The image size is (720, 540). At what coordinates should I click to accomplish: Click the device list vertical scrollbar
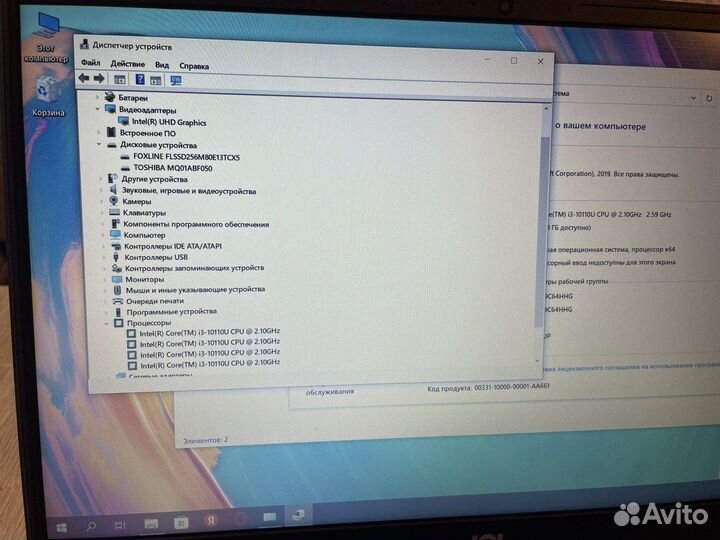[544, 230]
